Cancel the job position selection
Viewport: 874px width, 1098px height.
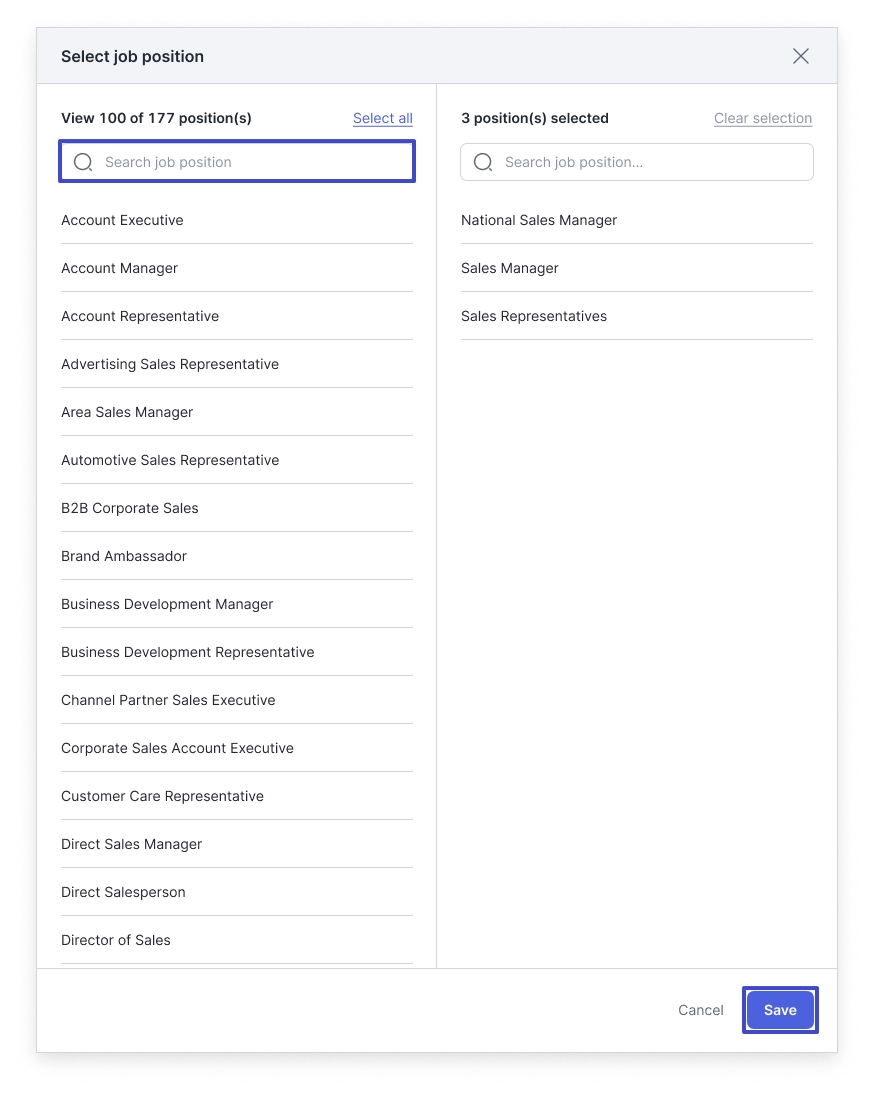click(700, 1010)
